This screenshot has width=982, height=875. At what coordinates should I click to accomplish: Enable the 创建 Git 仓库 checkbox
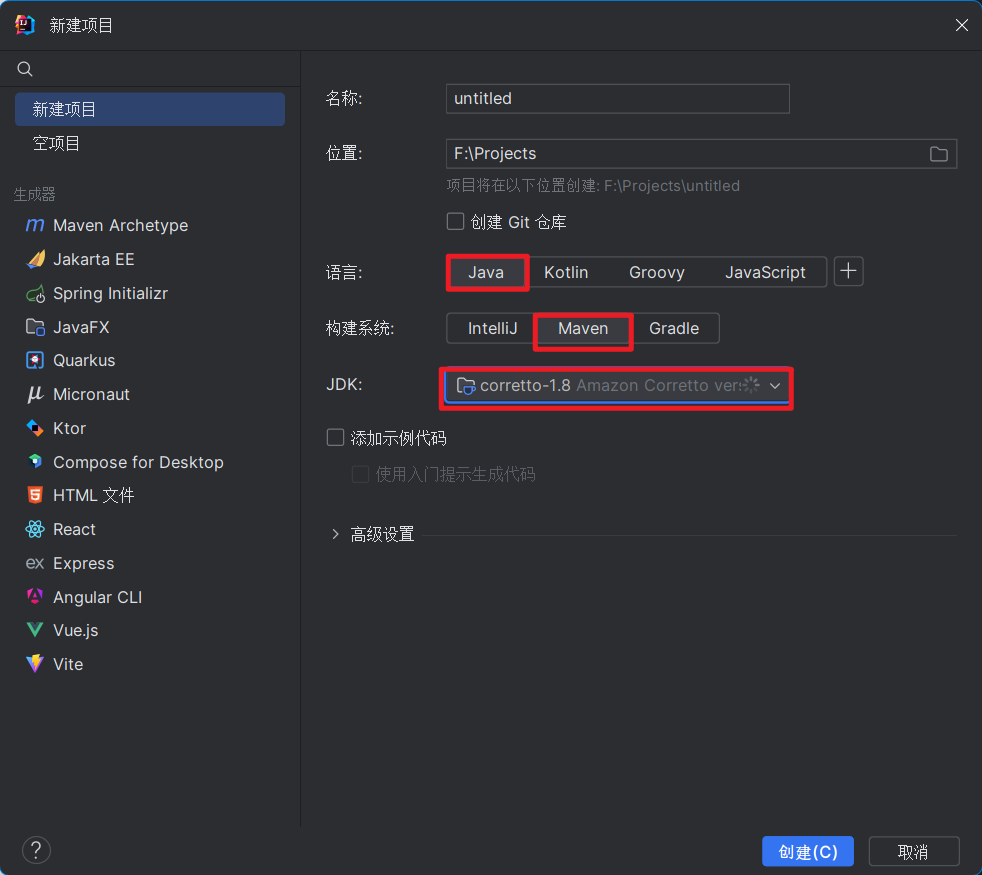(x=455, y=221)
